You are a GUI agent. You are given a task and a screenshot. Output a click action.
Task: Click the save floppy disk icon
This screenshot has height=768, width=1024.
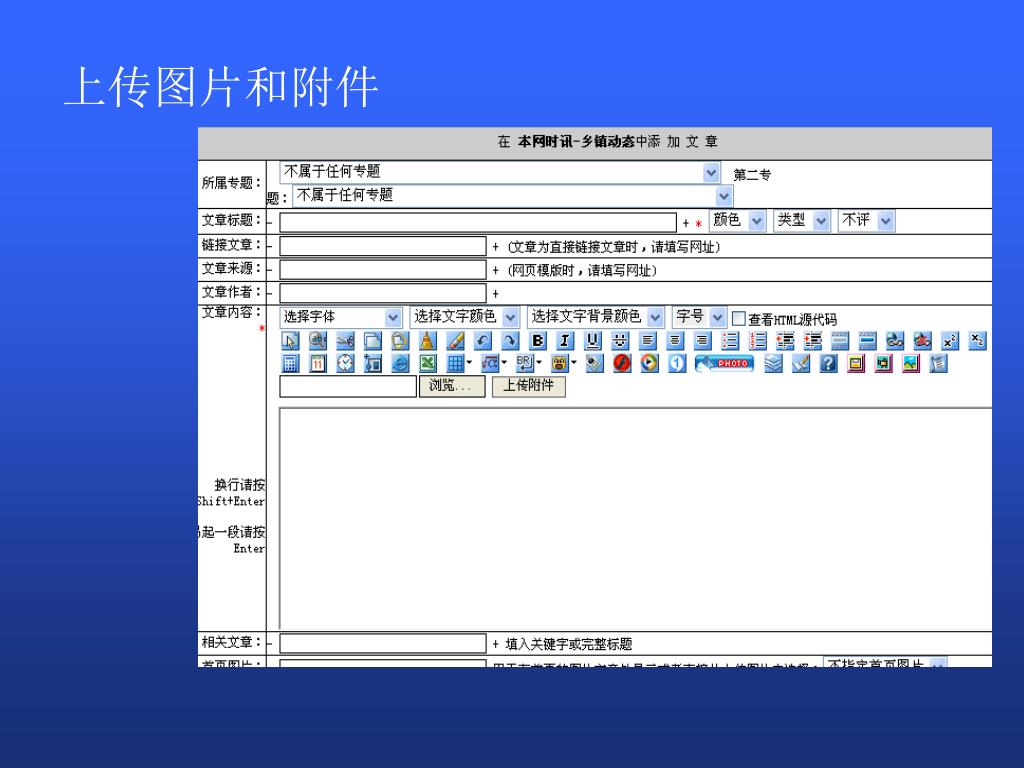coord(856,363)
